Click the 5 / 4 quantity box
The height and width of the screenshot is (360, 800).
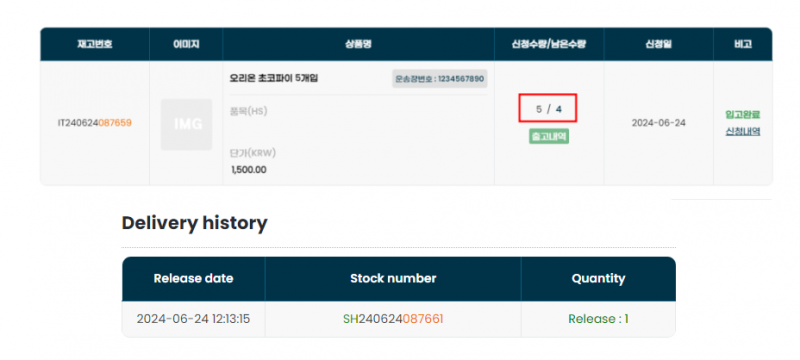point(548,108)
